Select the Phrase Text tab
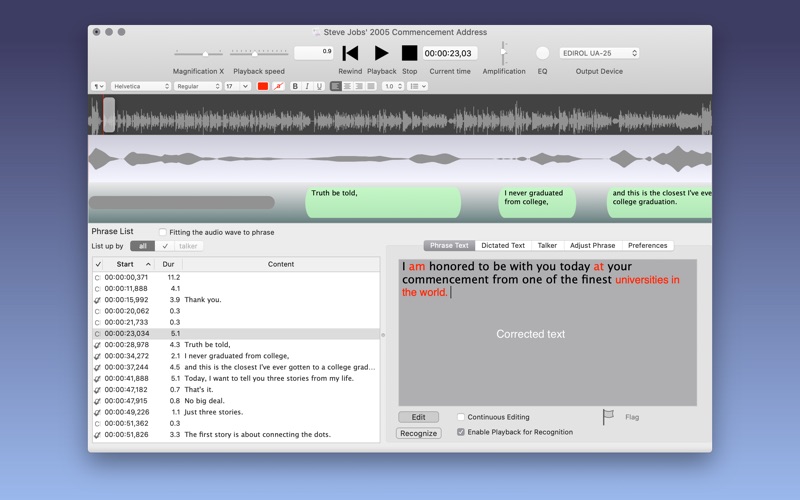This screenshot has height=500, width=800. tap(449, 245)
